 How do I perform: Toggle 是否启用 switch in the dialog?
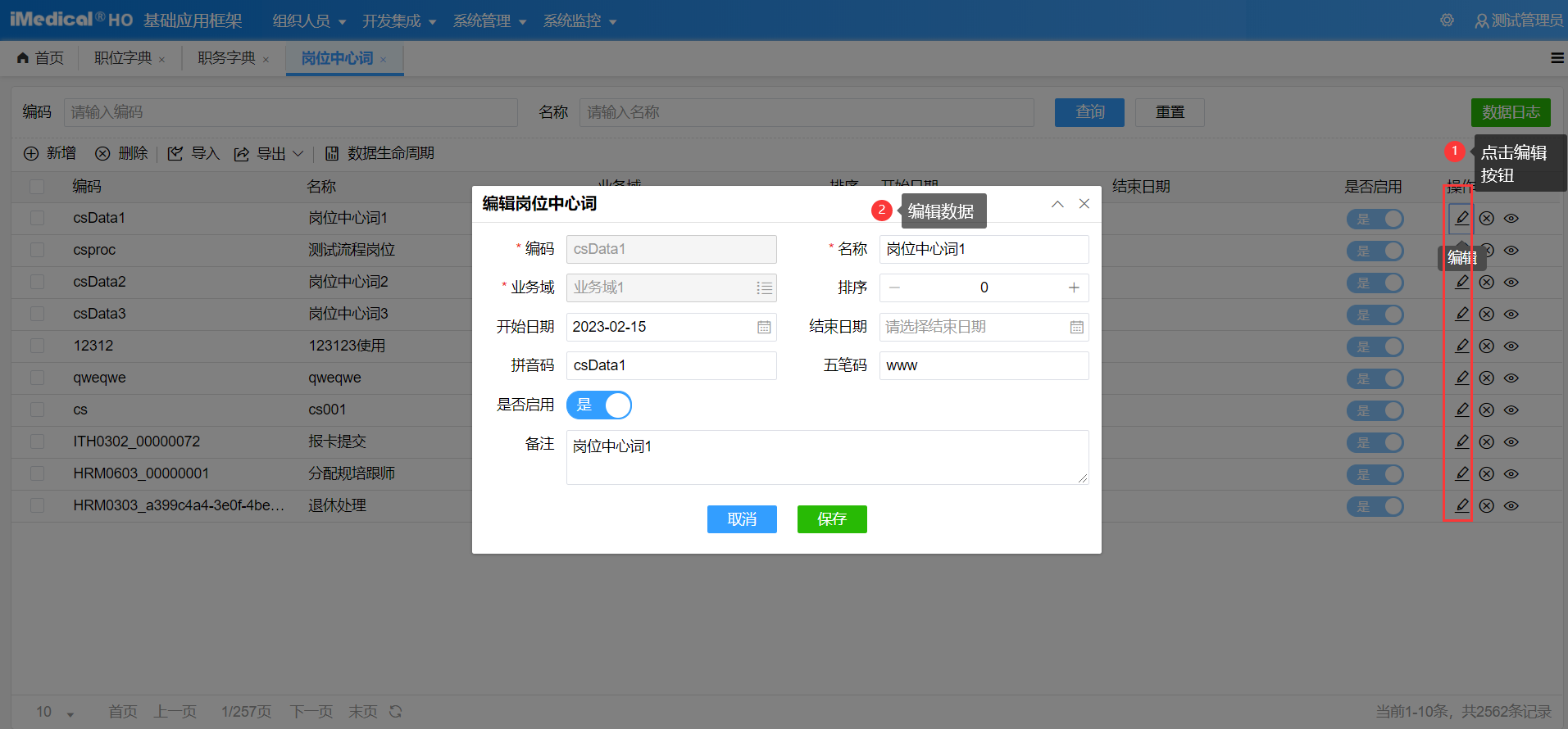(599, 405)
